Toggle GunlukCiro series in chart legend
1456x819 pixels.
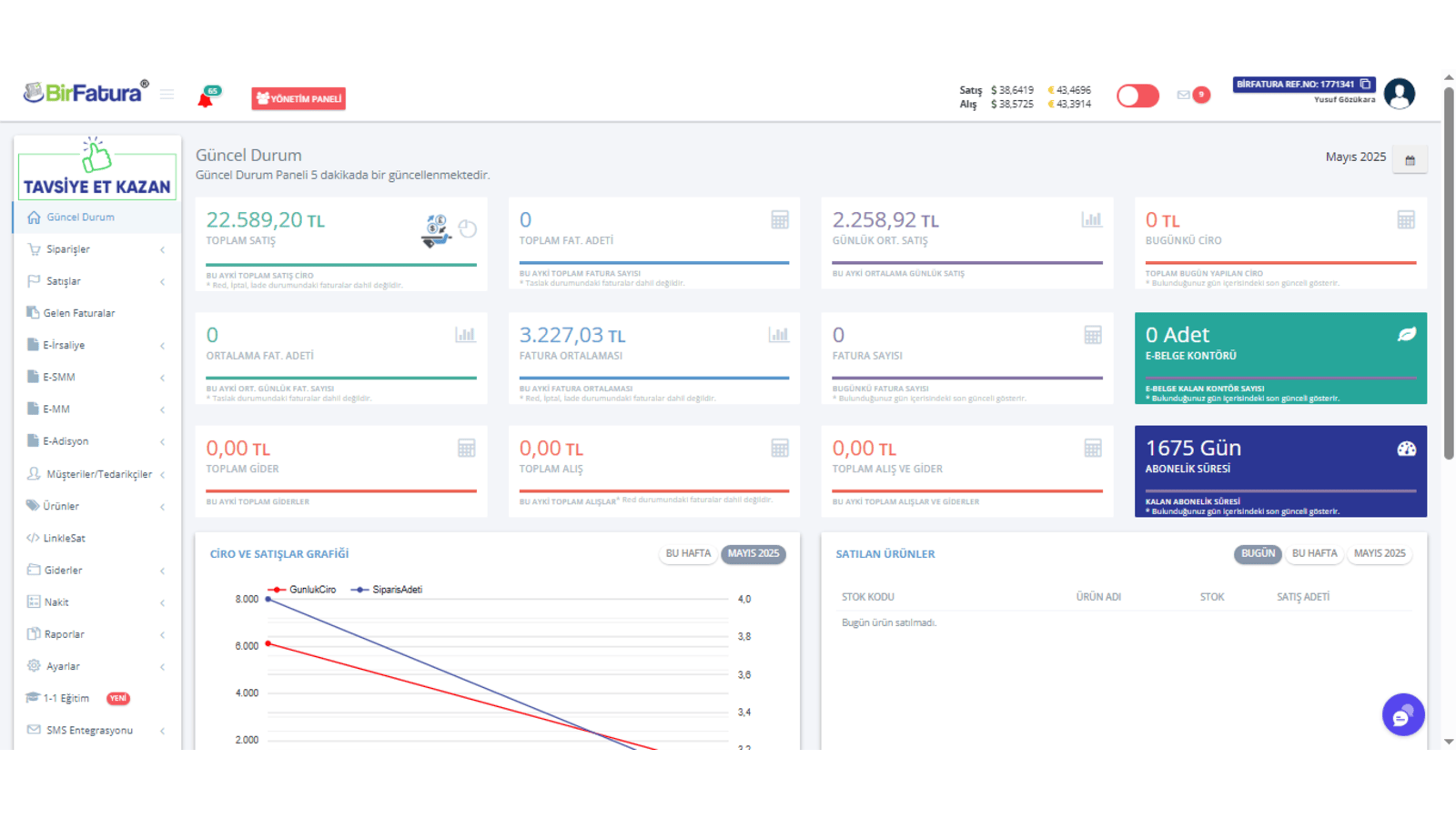click(302, 590)
